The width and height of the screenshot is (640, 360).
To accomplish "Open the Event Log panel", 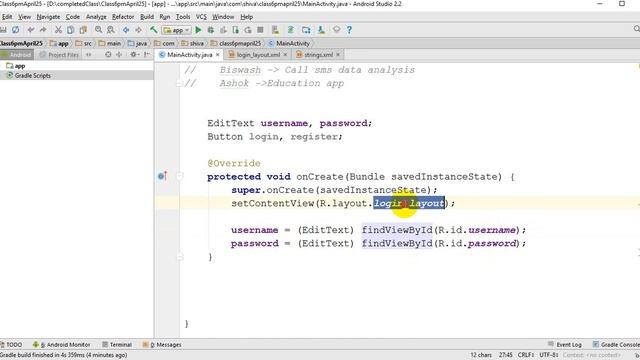I will click(x=564, y=345).
